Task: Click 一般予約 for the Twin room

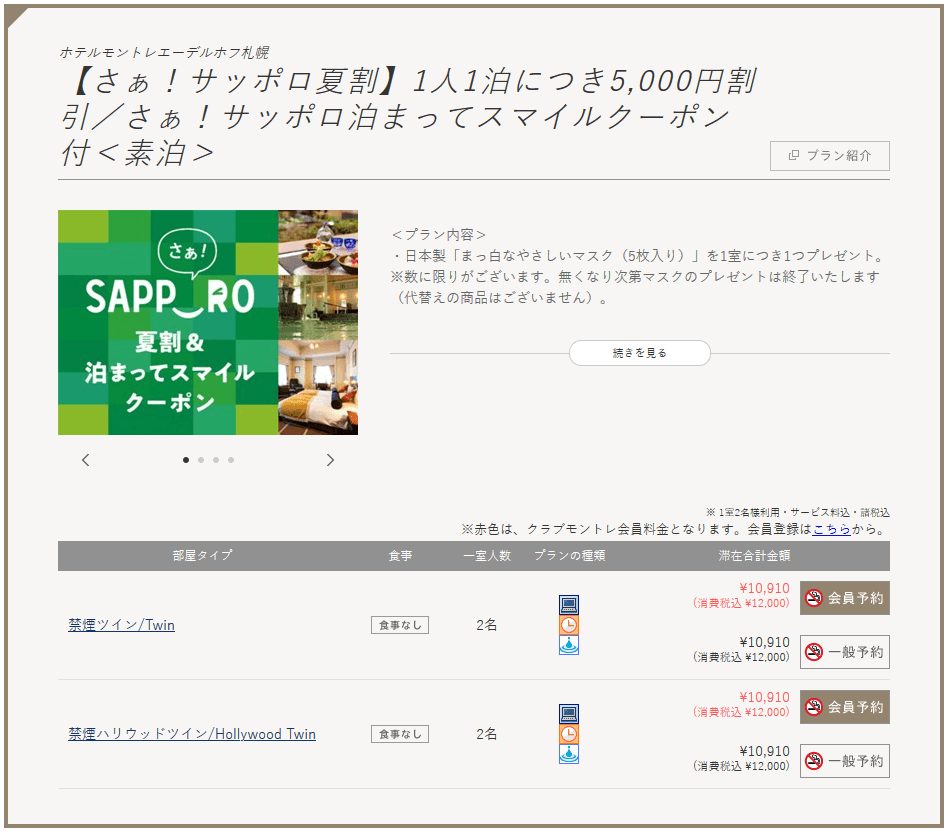Action: point(844,652)
